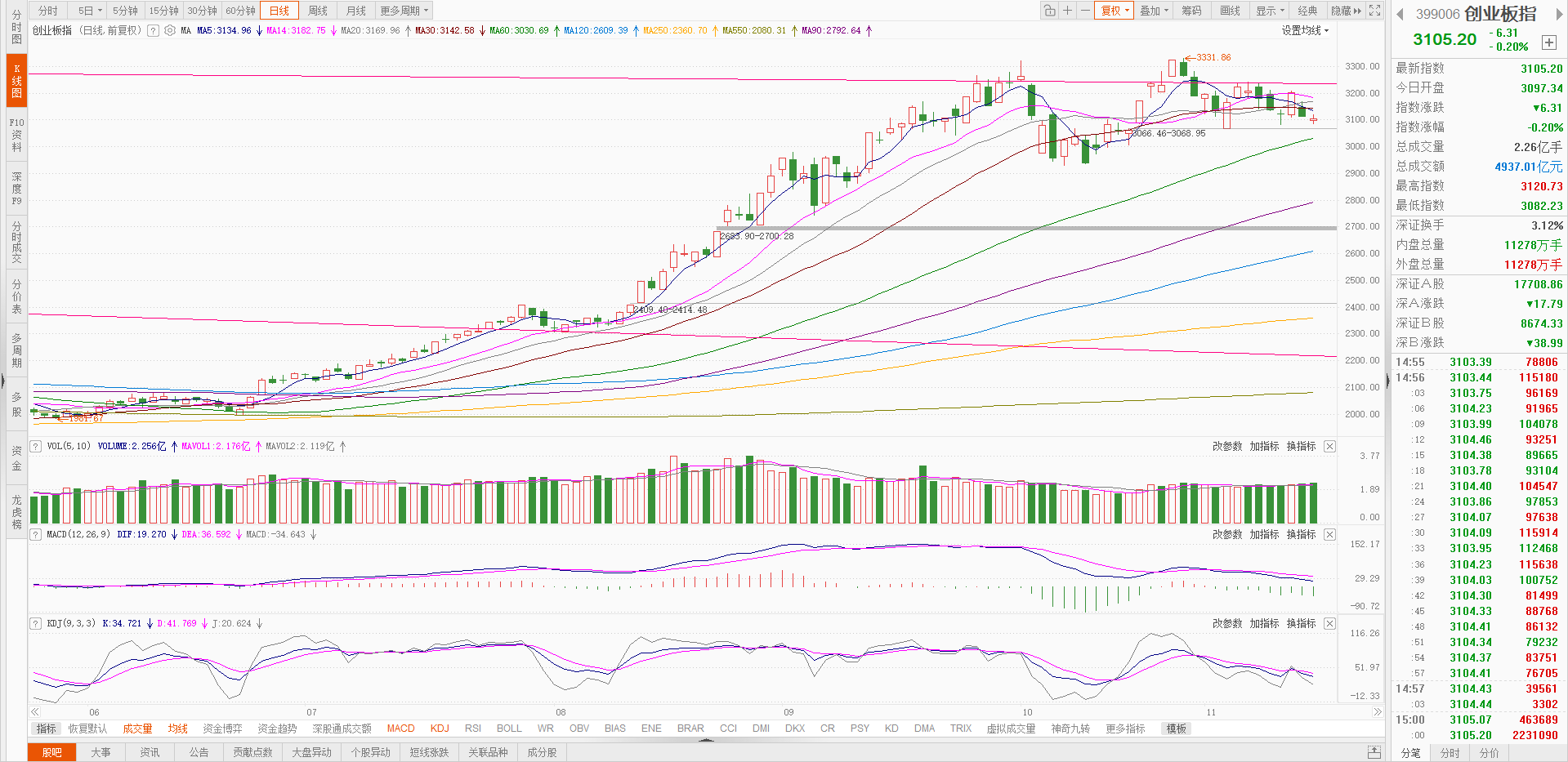Toggle the 成交量 volume indicator
Image resolution: width=1568 pixels, height=762 pixels.
tap(137, 729)
